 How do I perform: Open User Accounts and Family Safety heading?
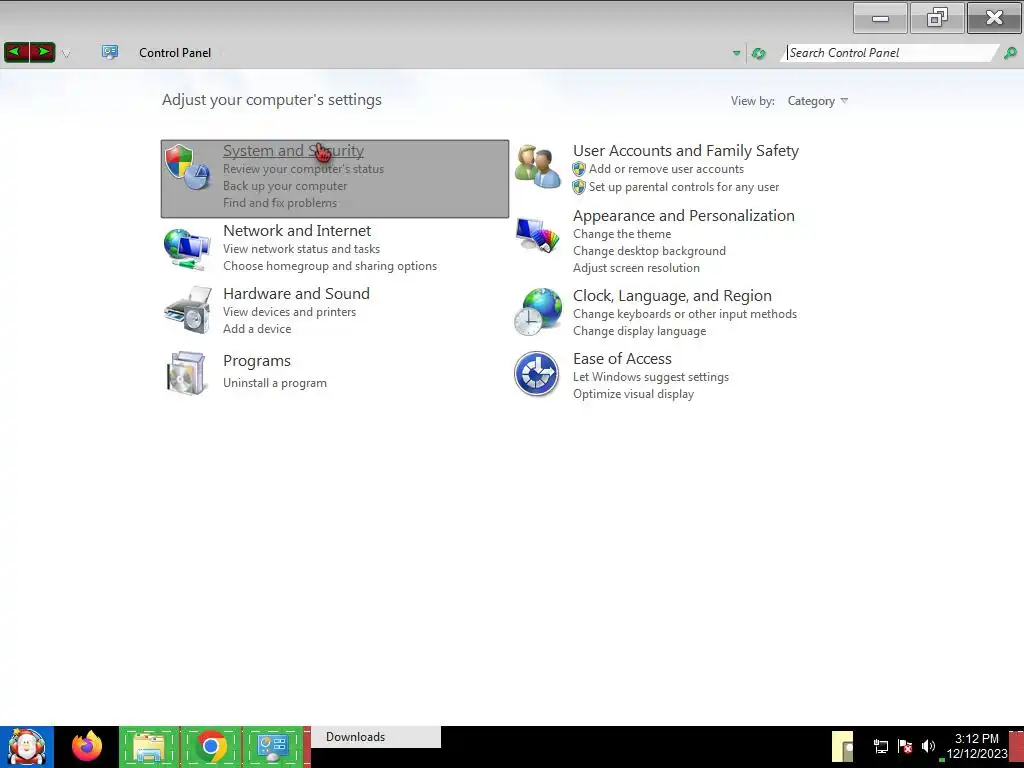pyautogui.click(x=686, y=151)
